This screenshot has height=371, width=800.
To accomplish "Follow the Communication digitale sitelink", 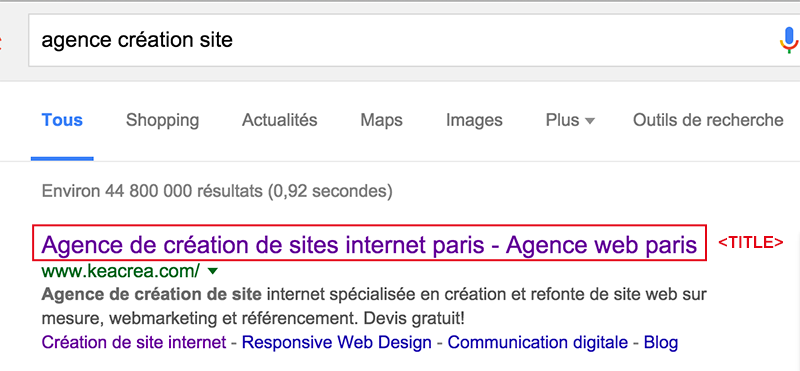I will (x=538, y=342).
